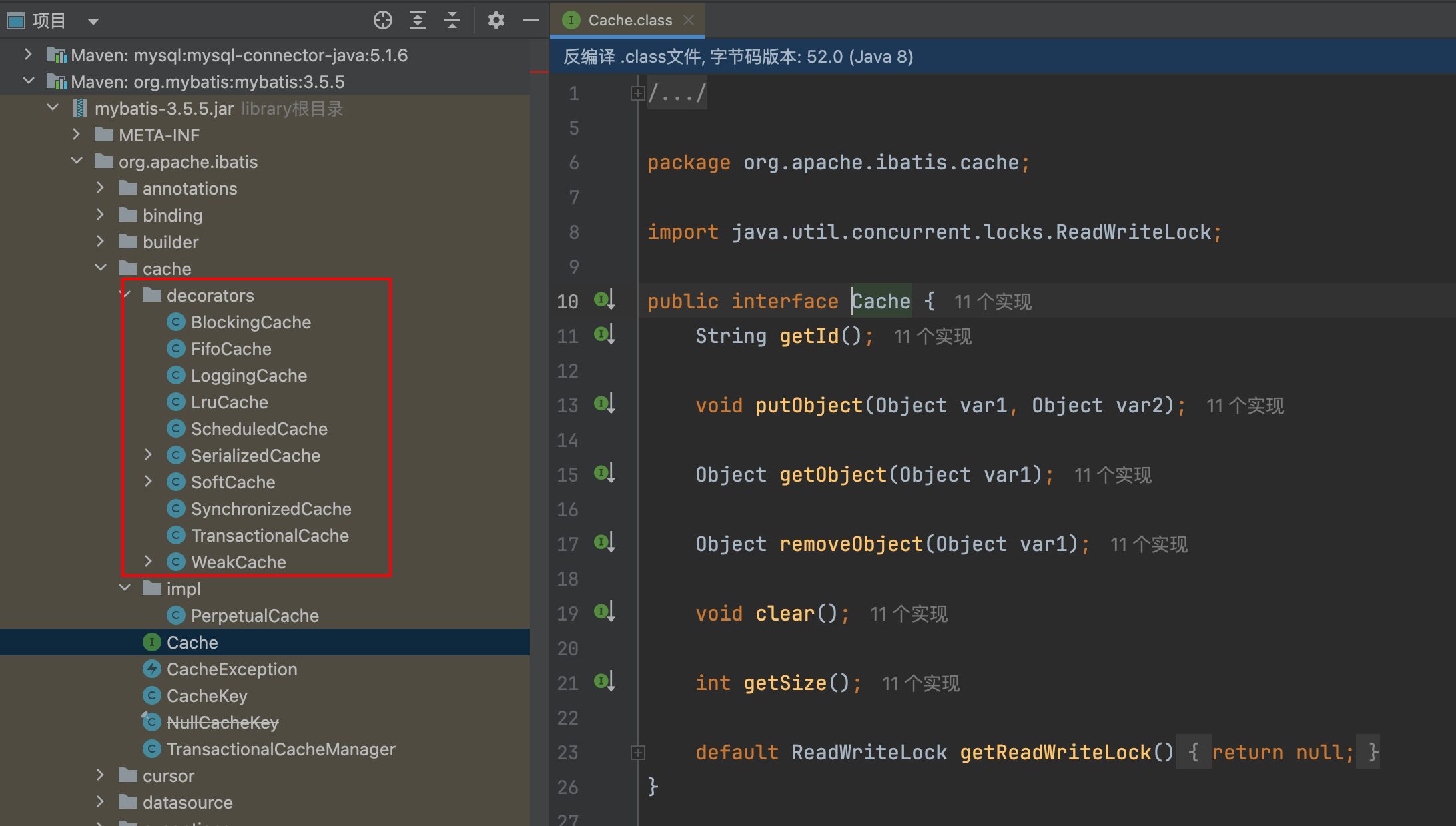Click the decorators folder
Image resolution: width=1456 pixels, height=826 pixels.
pos(210,296)
